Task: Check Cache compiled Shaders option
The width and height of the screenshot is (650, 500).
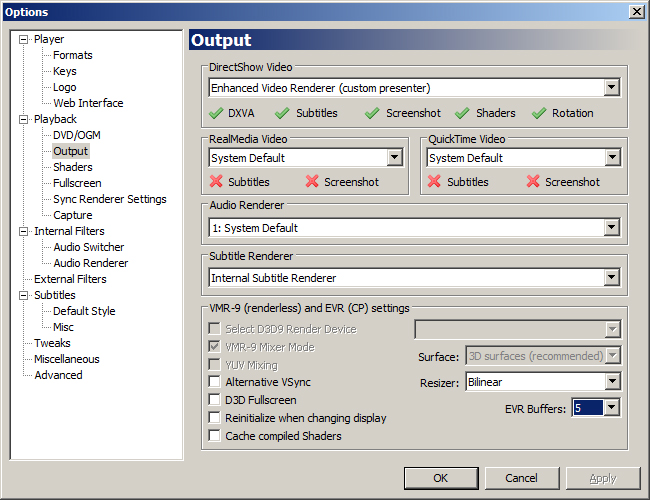Action: coord(214,436)
